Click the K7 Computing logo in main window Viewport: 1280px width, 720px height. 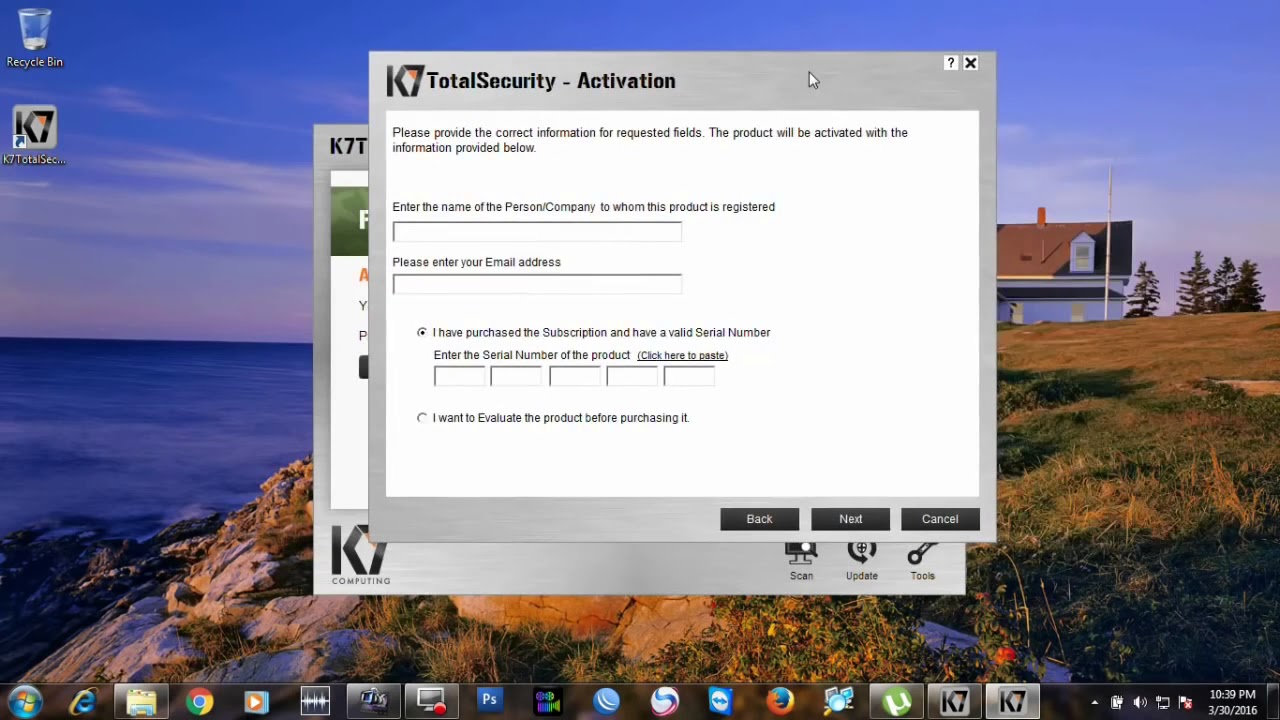pos(360,556)
